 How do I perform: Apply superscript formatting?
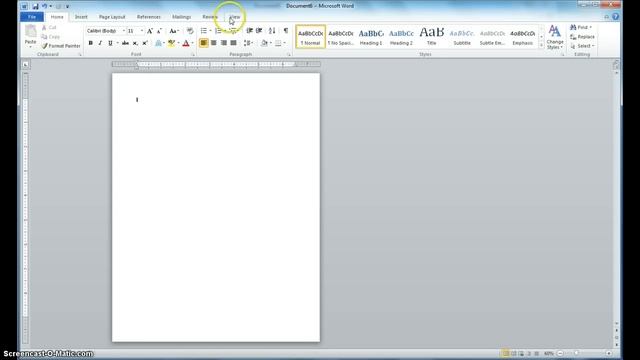click(145, 43)
